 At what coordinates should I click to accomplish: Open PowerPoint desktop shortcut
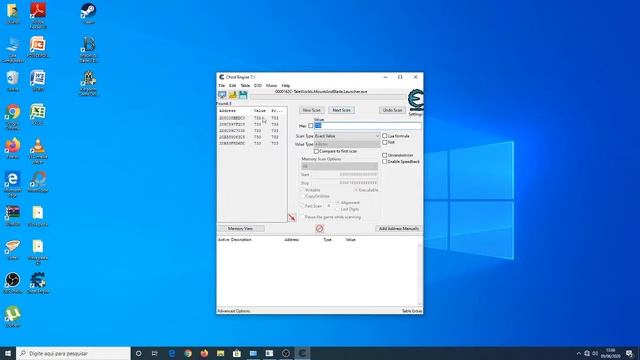click(x=38, y=47)
